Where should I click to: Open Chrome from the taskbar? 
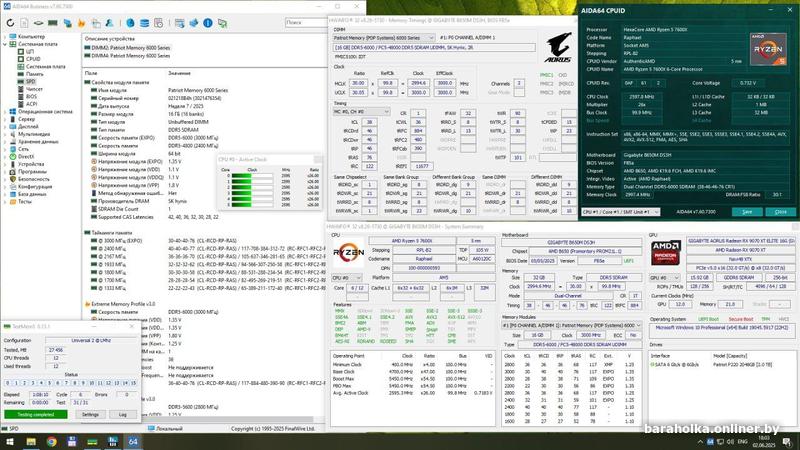52,441
